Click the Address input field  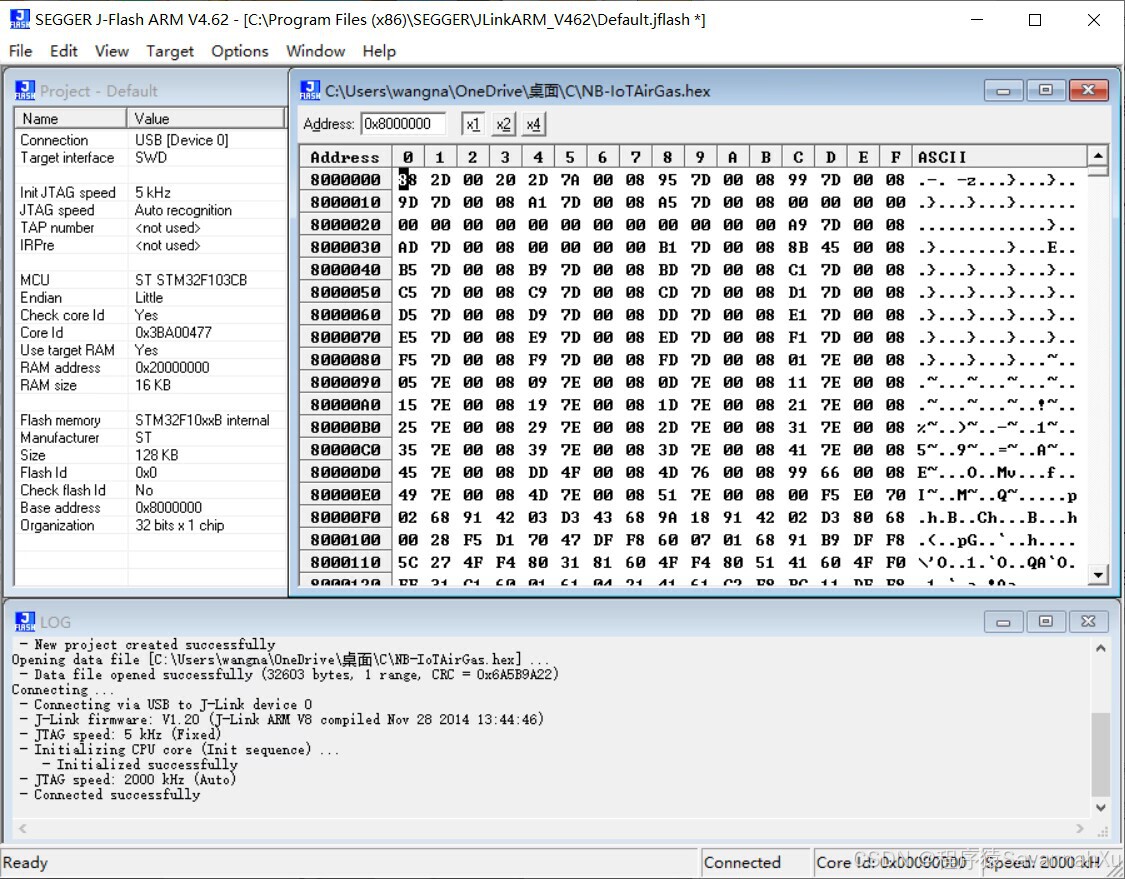point(403,124)
